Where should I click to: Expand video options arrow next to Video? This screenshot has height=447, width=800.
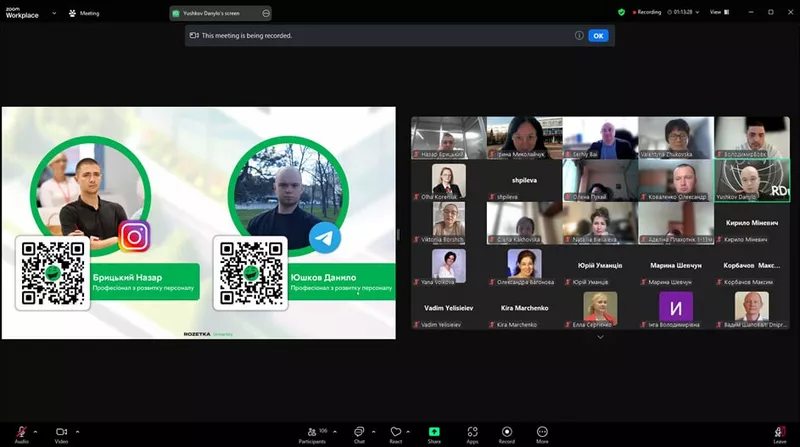(78, 432)
